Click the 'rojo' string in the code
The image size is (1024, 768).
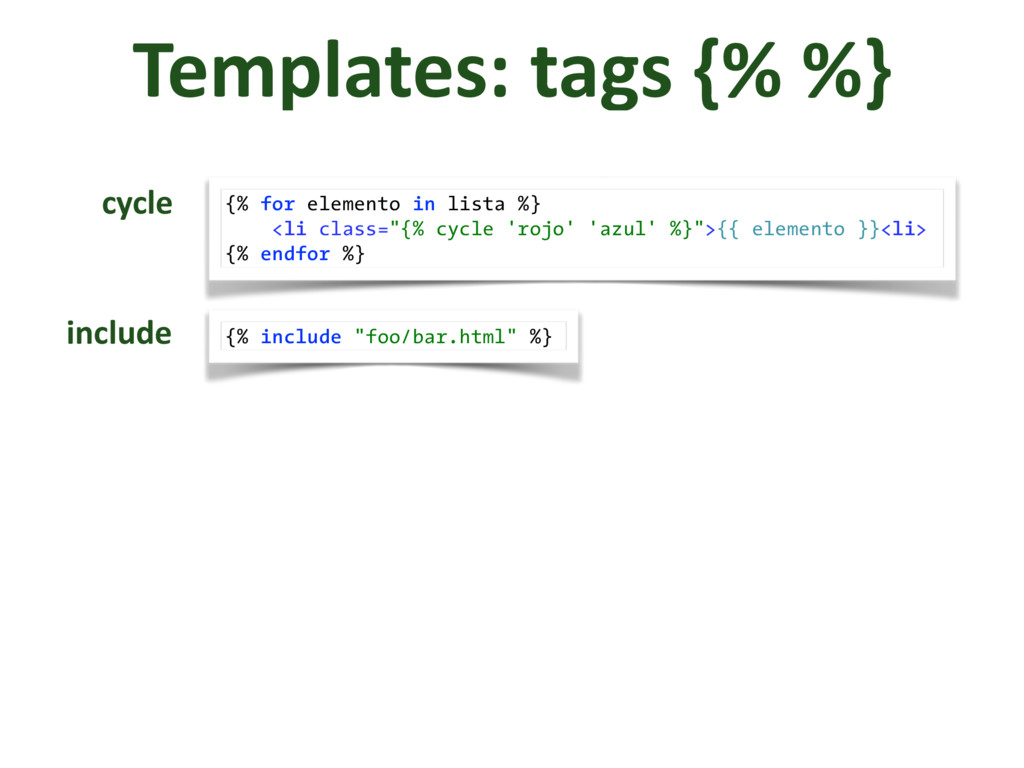540,229
